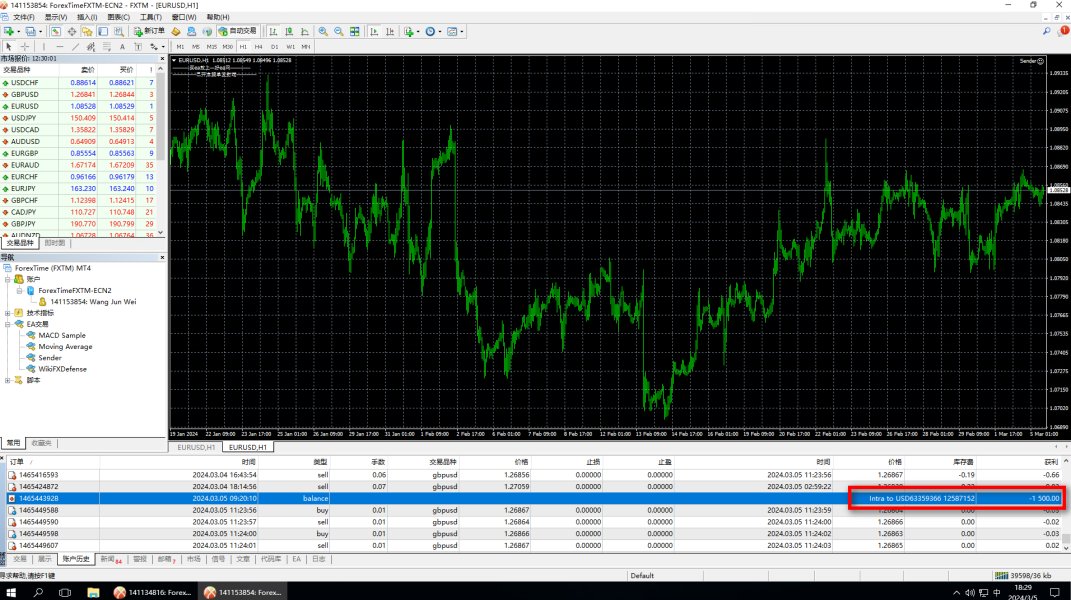Screen dimensions: 1071x600
Task: Select the GBPUSD row in market watch
Action: click(x=24, y=94)
